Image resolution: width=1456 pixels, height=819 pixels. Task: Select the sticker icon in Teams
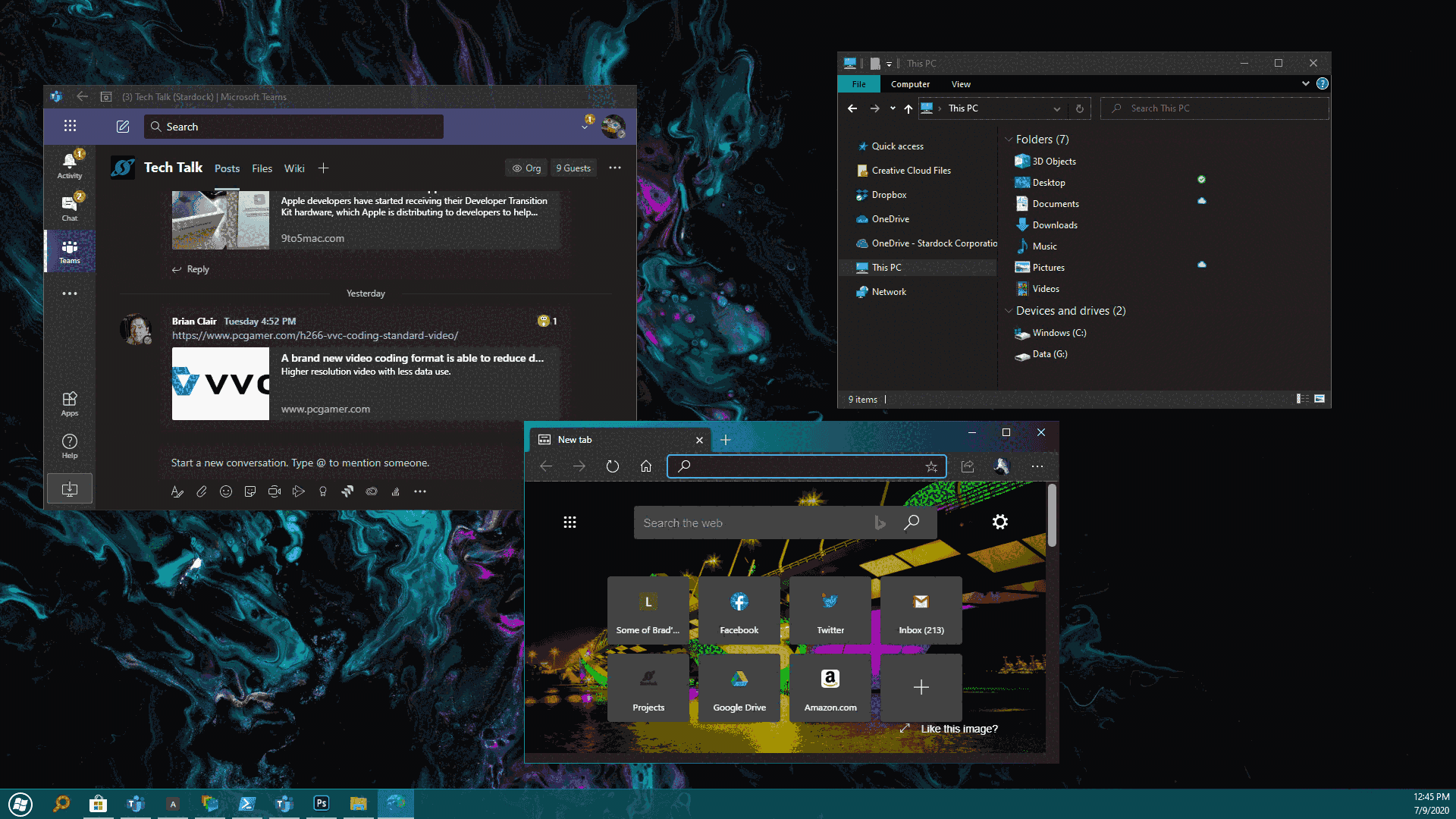pyautogui.click(x=249, y=491)
